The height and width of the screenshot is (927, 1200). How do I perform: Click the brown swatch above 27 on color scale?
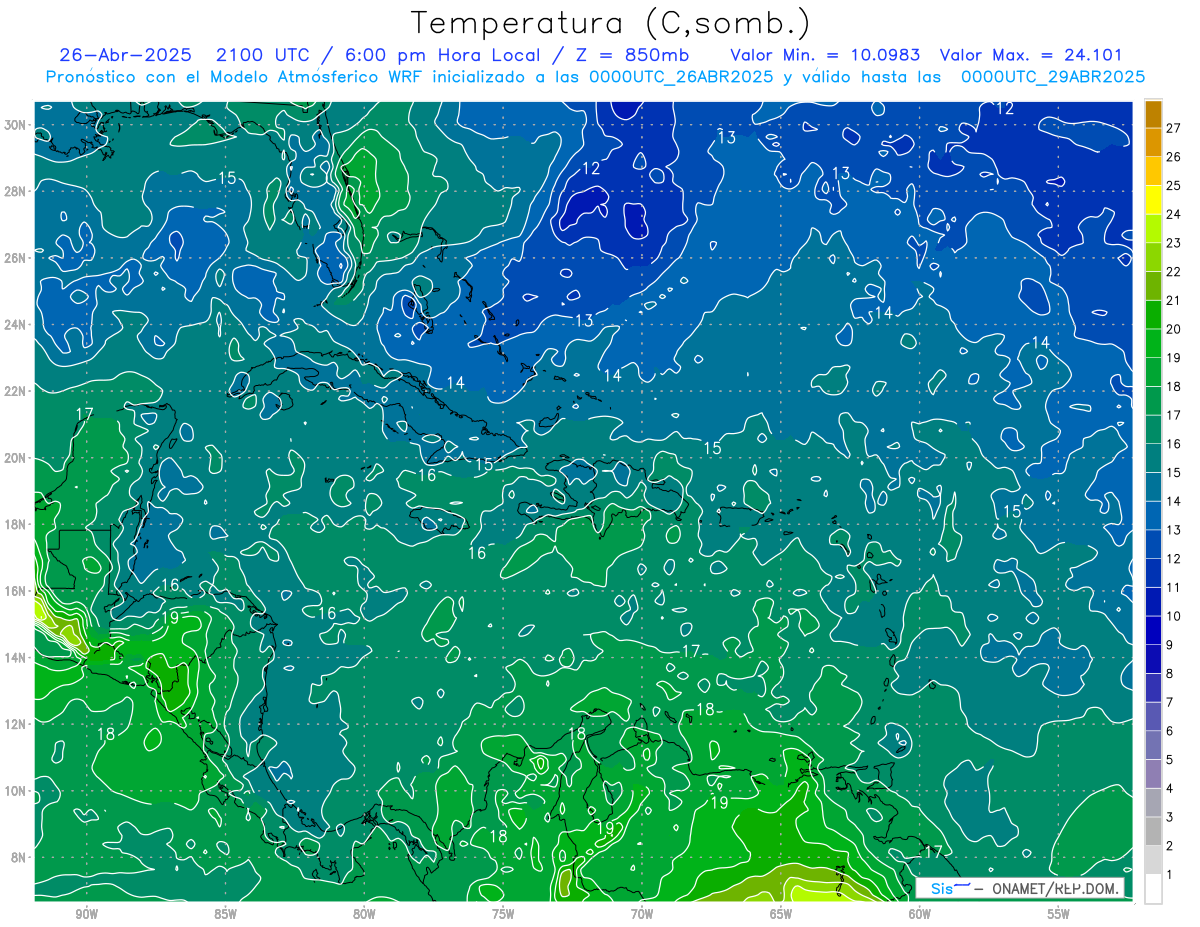pos(1153,115)
